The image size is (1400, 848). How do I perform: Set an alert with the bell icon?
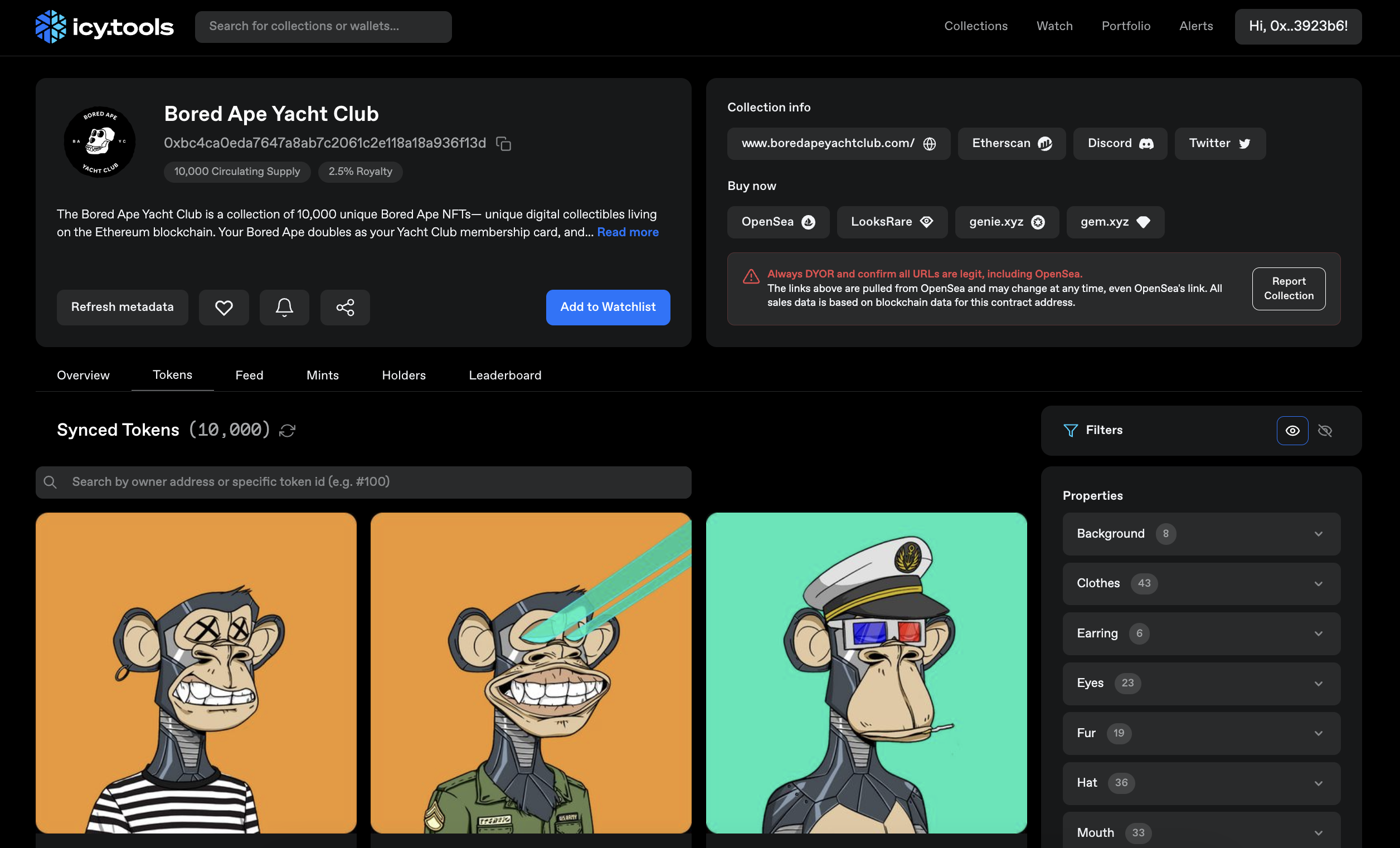pos(284,308)
